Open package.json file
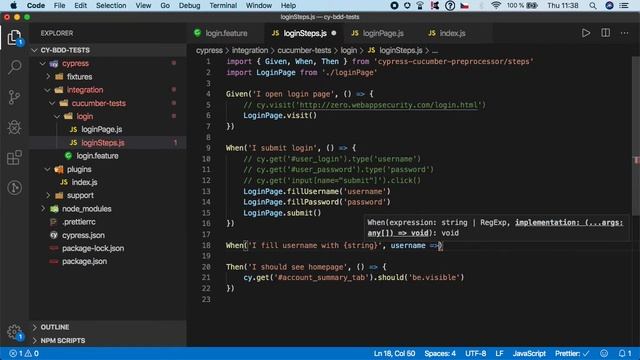This screenshot has height=360, width=640. point(84,261)
